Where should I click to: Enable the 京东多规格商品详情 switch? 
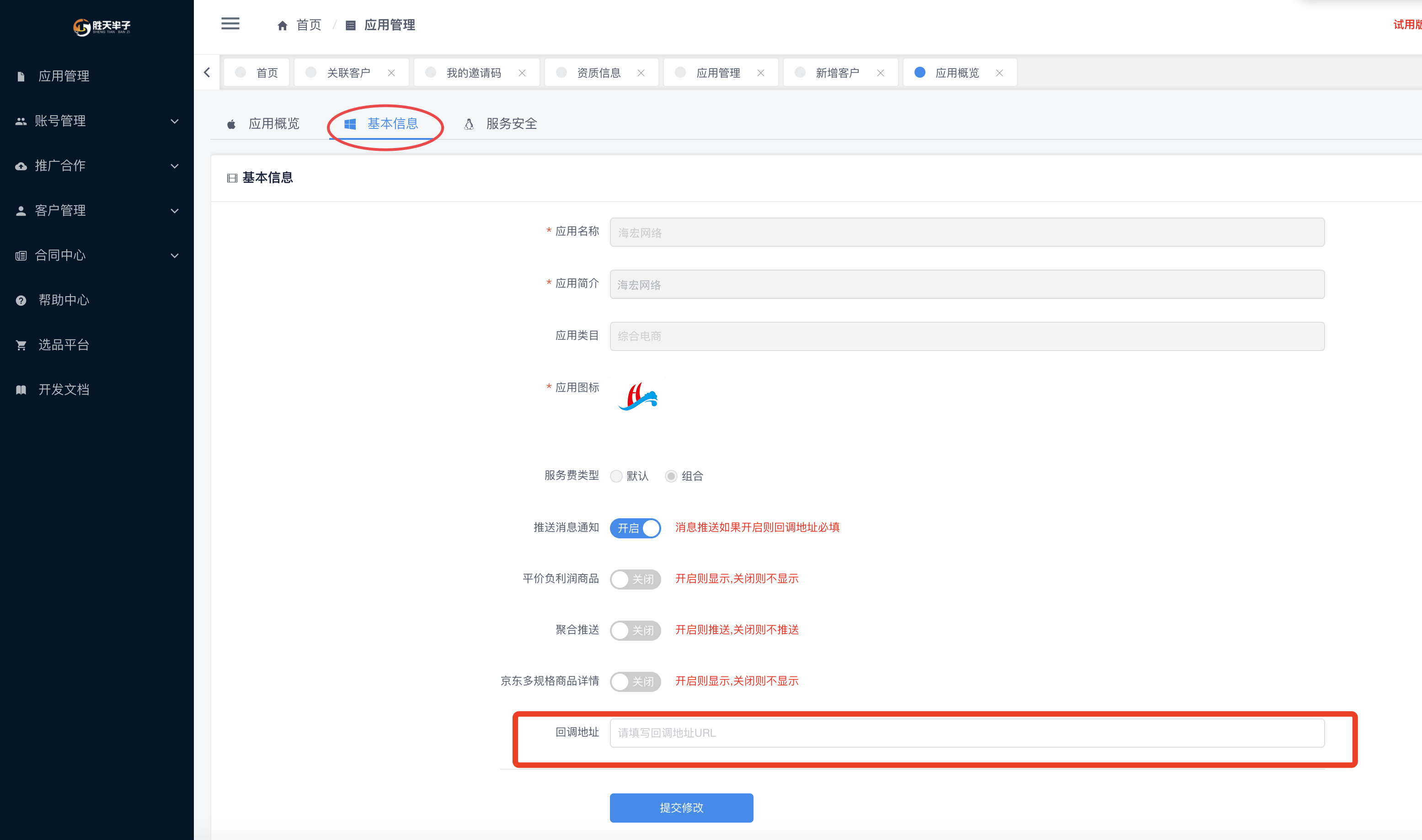point(636,681)
